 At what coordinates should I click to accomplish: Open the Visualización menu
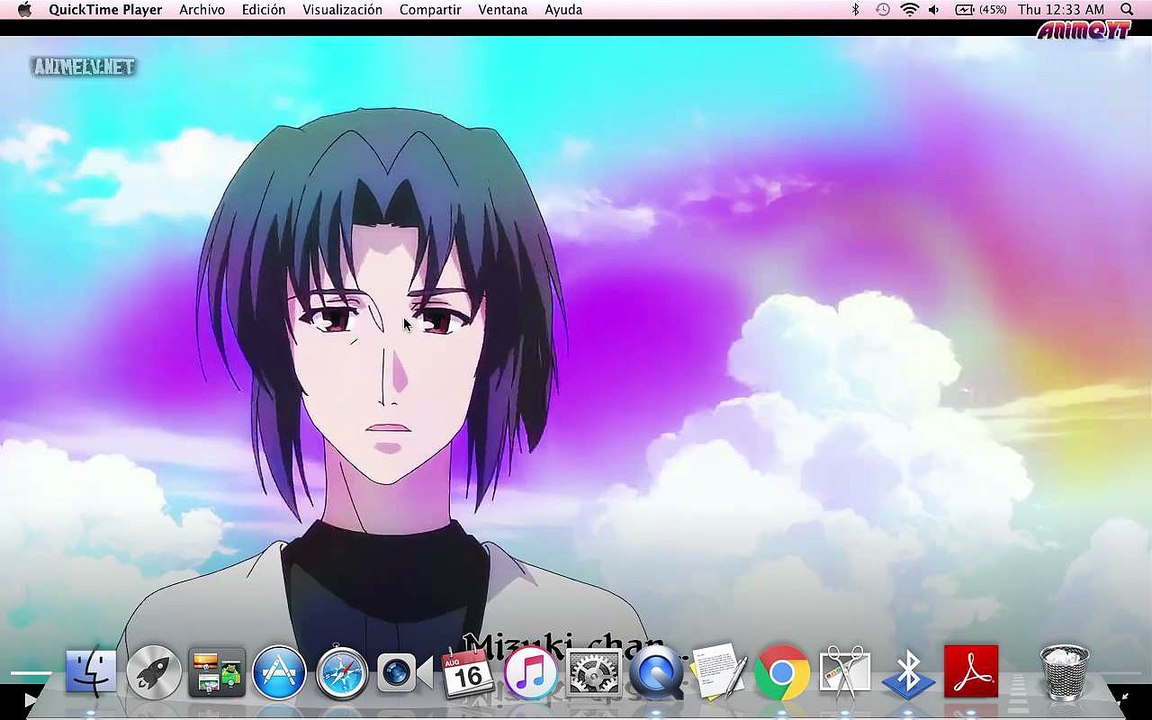342,10
